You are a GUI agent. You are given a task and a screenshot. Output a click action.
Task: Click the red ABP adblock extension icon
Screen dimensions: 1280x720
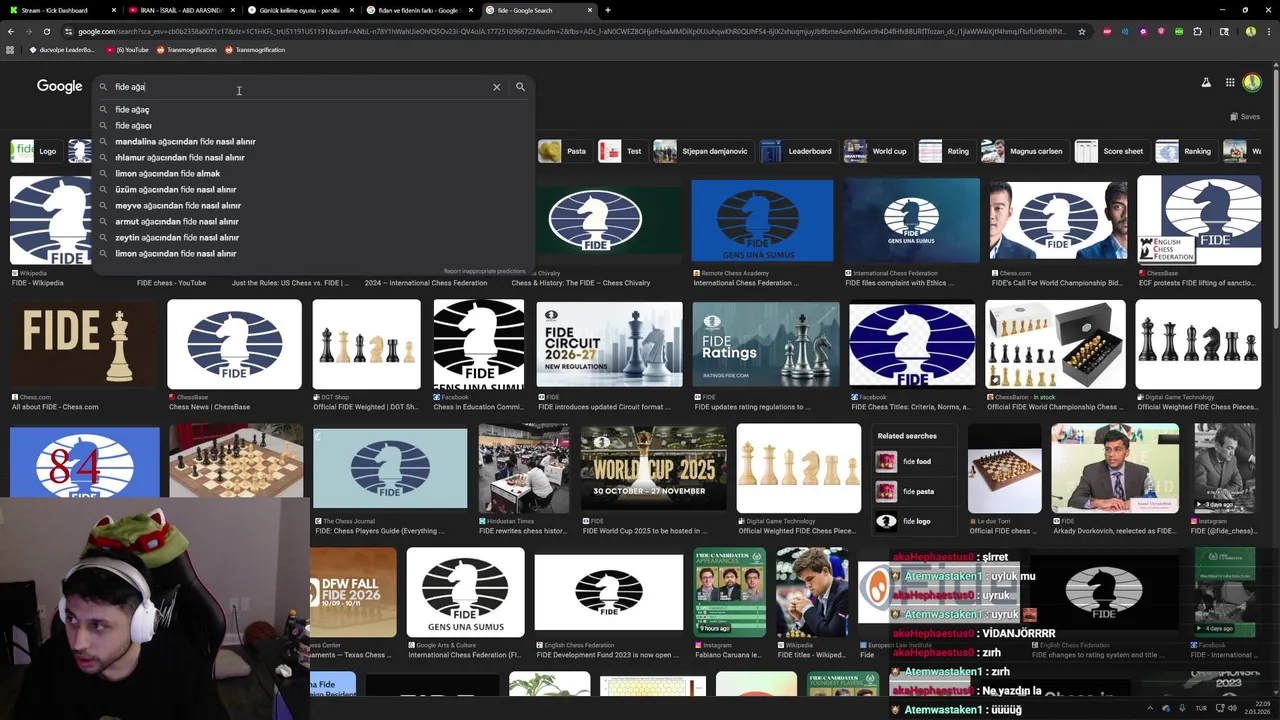(x=1107, y=31)
